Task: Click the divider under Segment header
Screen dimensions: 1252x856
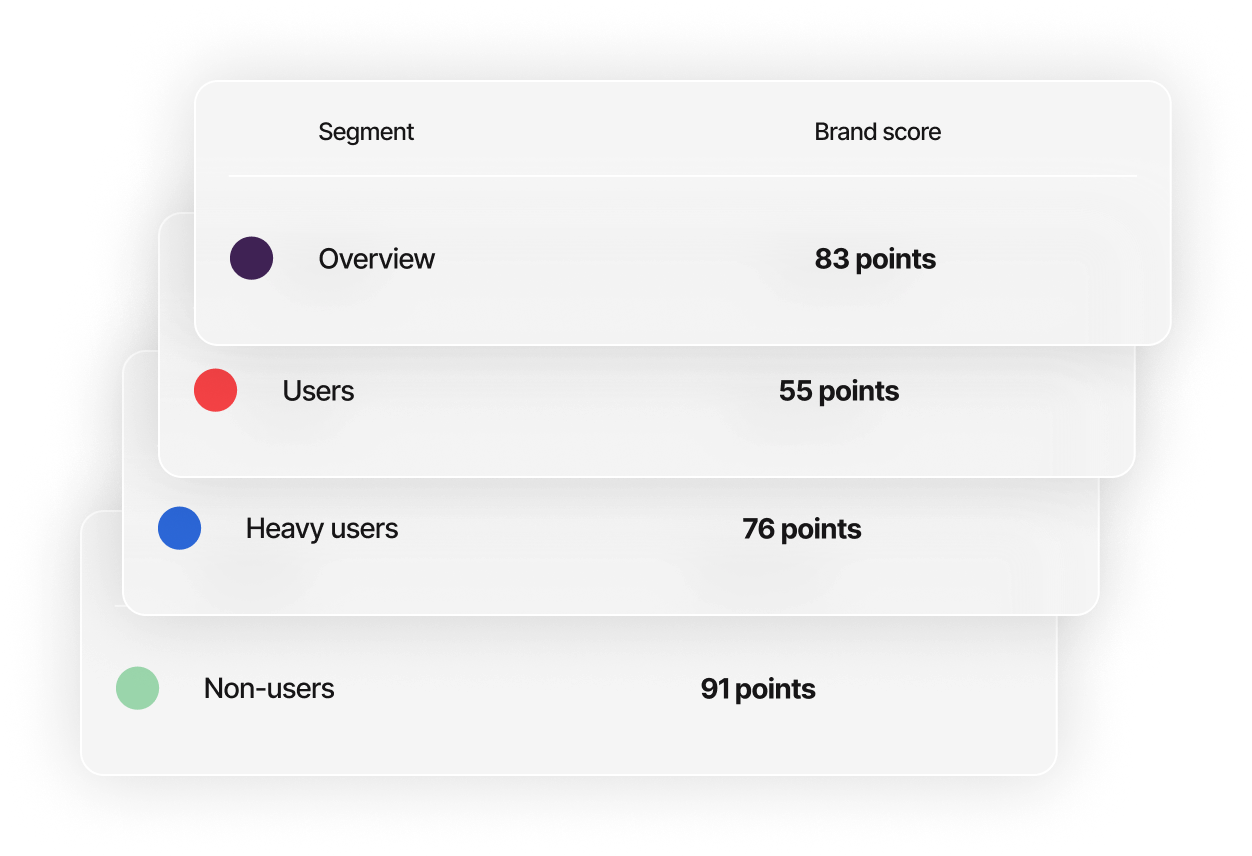Action: coord(682,176)
